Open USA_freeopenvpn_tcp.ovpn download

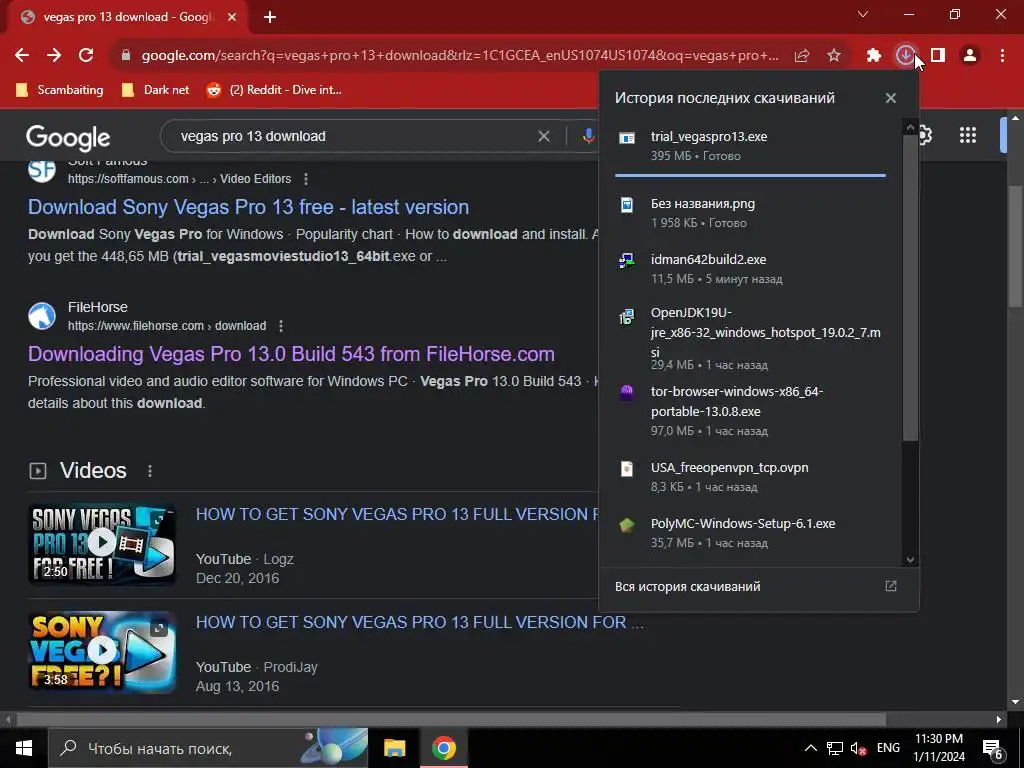750,477
